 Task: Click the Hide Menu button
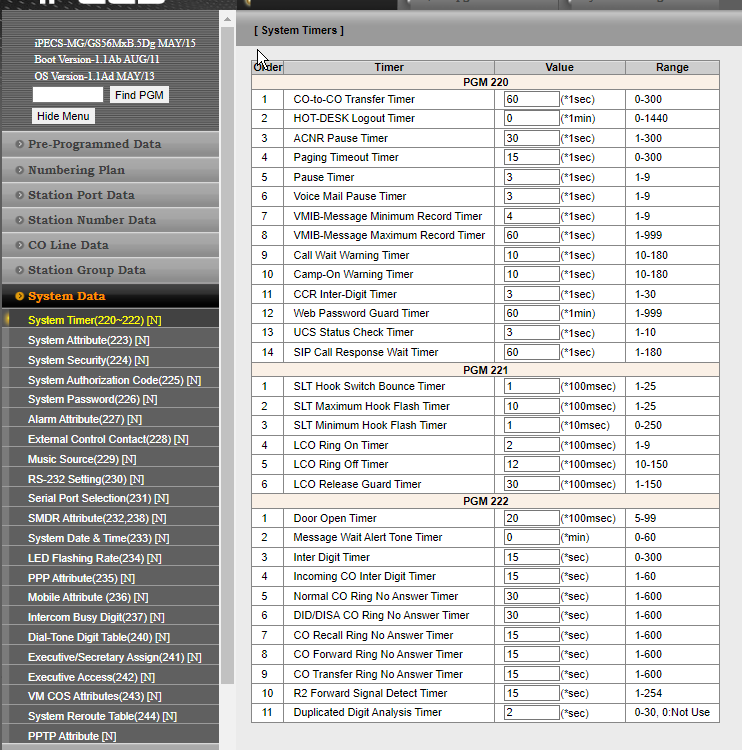click(x=63, y=116)
